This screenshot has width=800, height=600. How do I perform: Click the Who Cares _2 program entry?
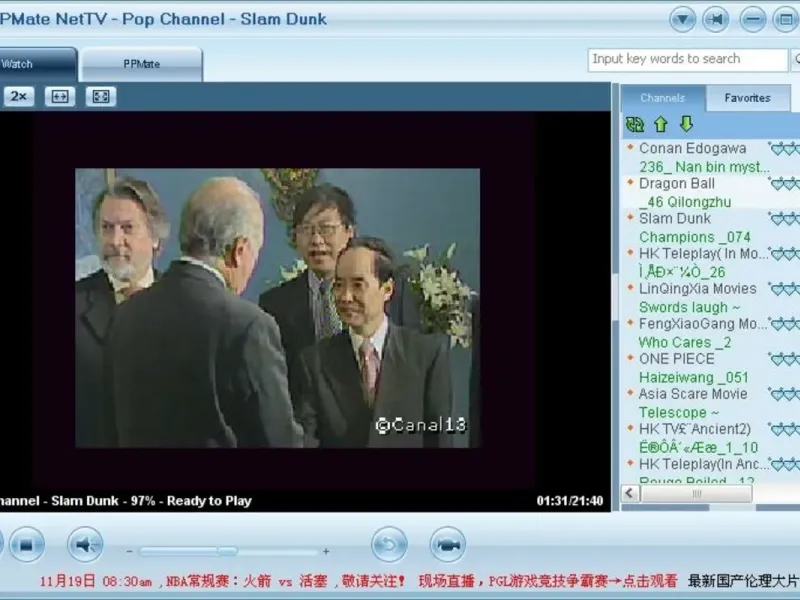685,342
